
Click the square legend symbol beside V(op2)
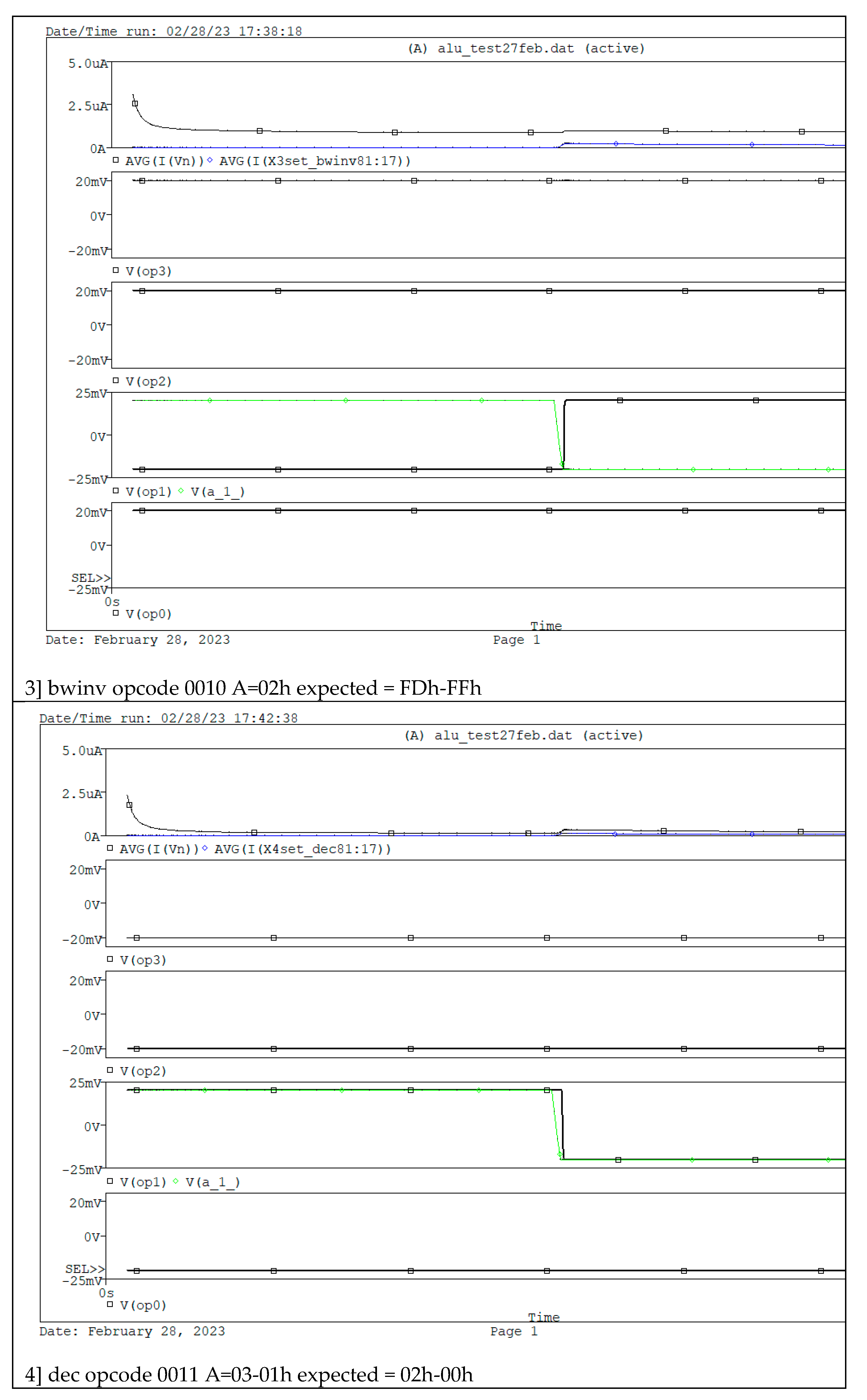click(116, 381)
